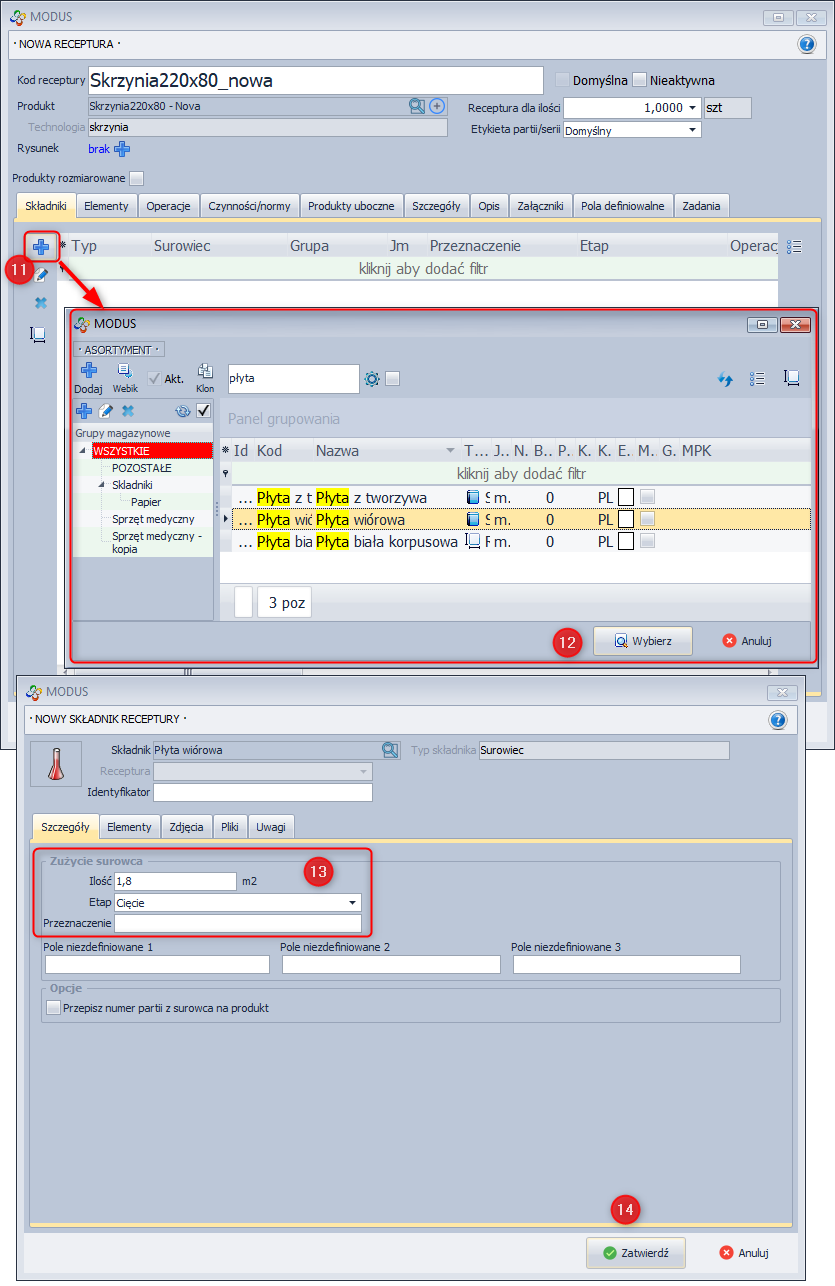The image size is (835, 1286).
Task: Click the Kod recepty field Skrzynia220x80_nowa
Action: [x=315, y=80]
